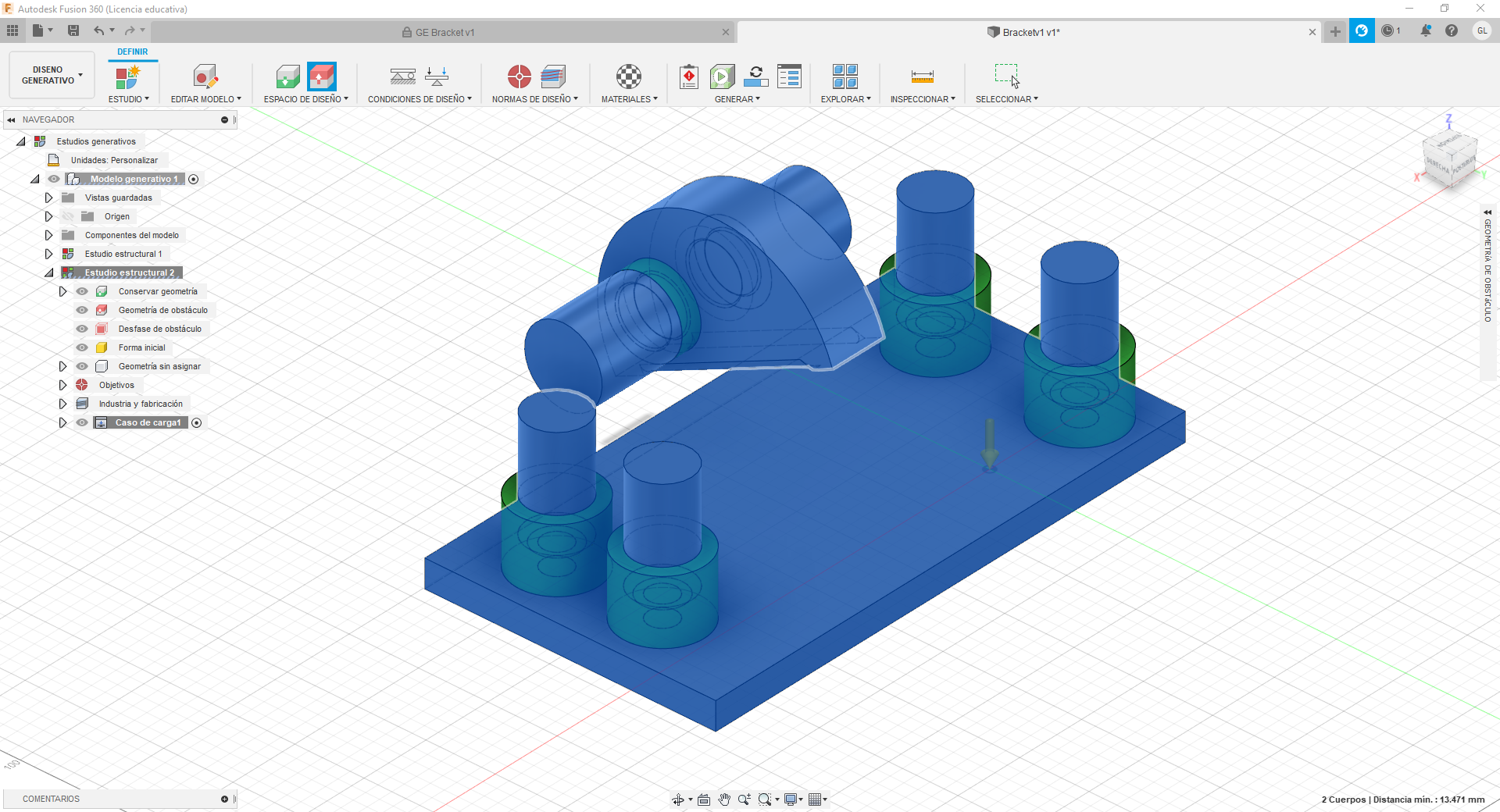Expand Componentes del modelo folder
Image resolution: width=1500 pixels, height=812 pixels.
tap(48, 235)
